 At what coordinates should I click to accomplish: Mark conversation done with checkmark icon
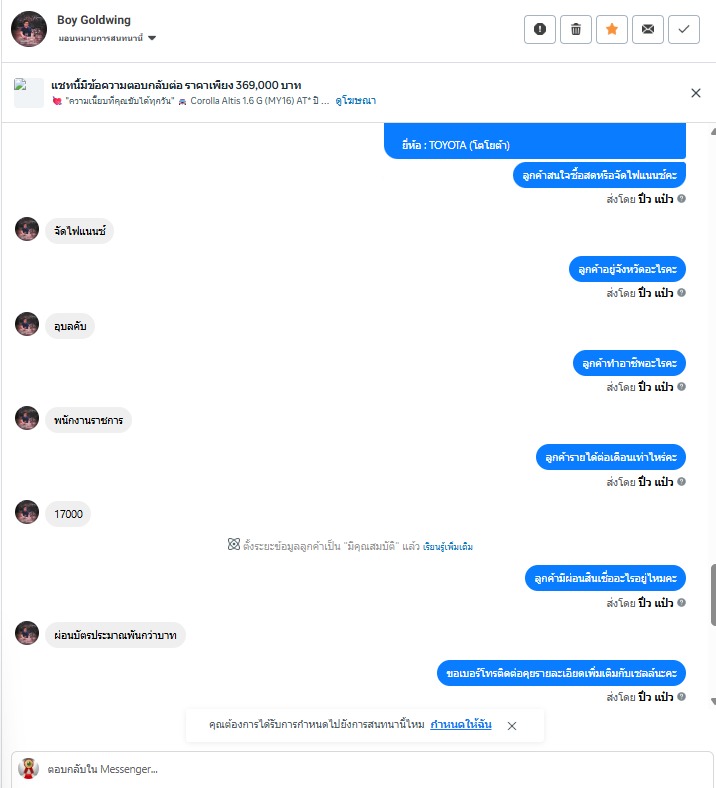tap(684, 29)
